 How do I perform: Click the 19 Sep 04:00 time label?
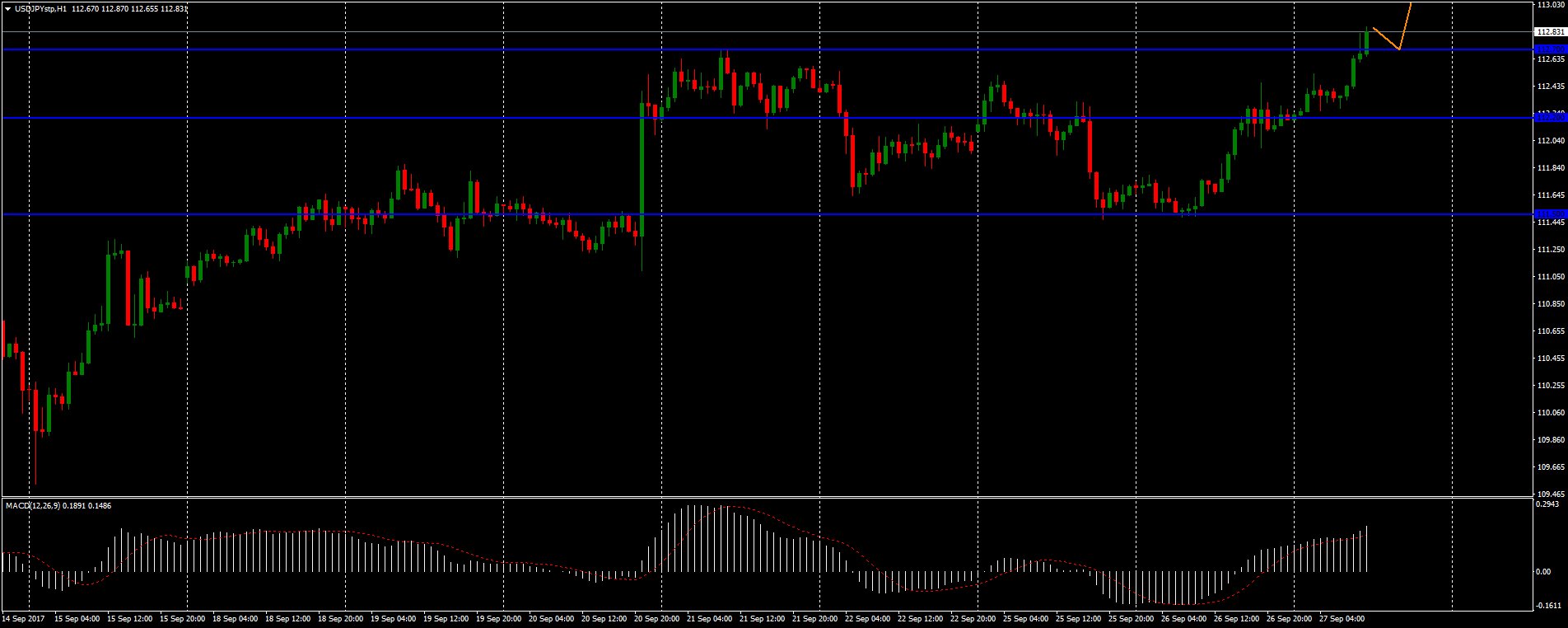(x=394, y=618)
